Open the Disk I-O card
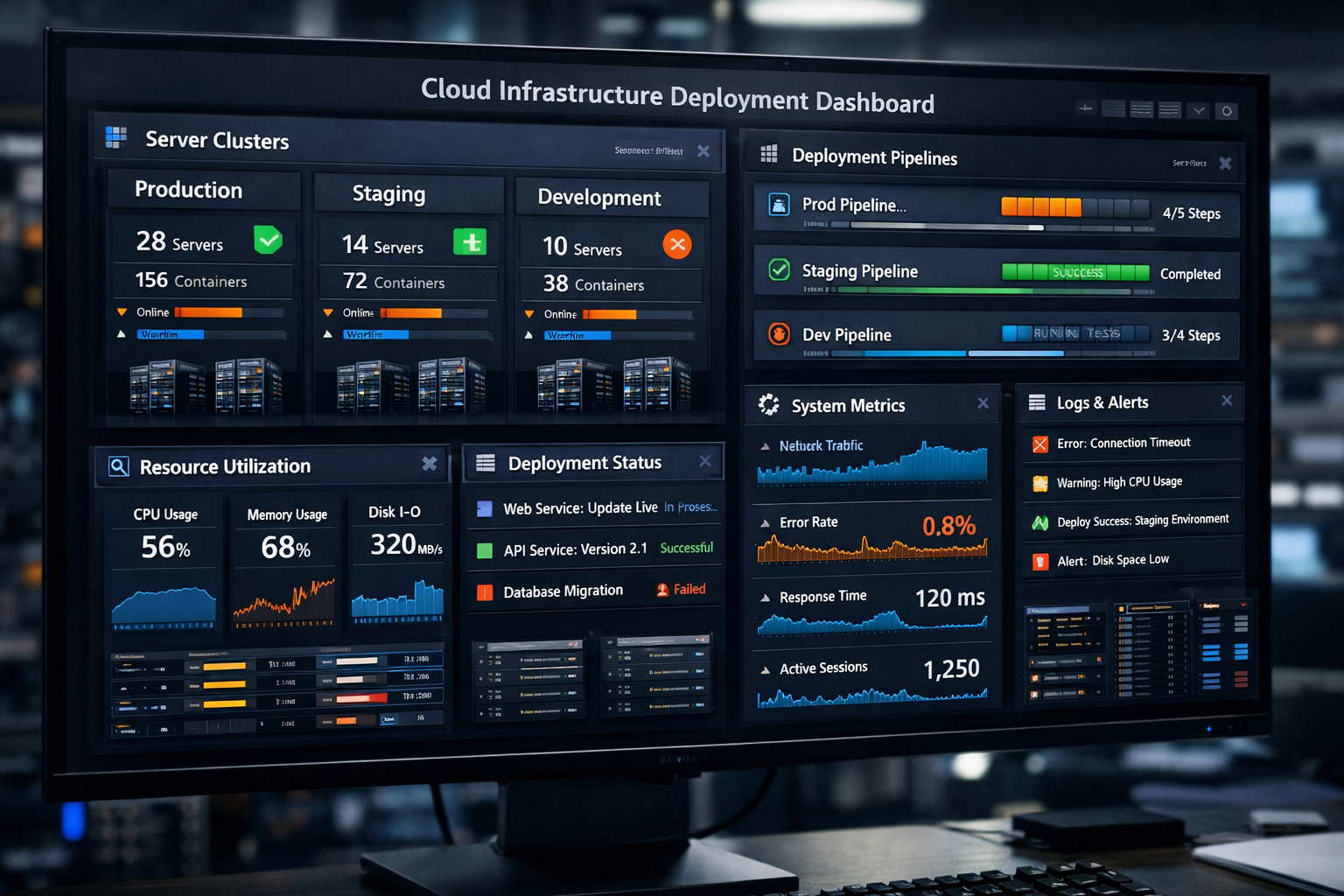 (x=398, y=561)
